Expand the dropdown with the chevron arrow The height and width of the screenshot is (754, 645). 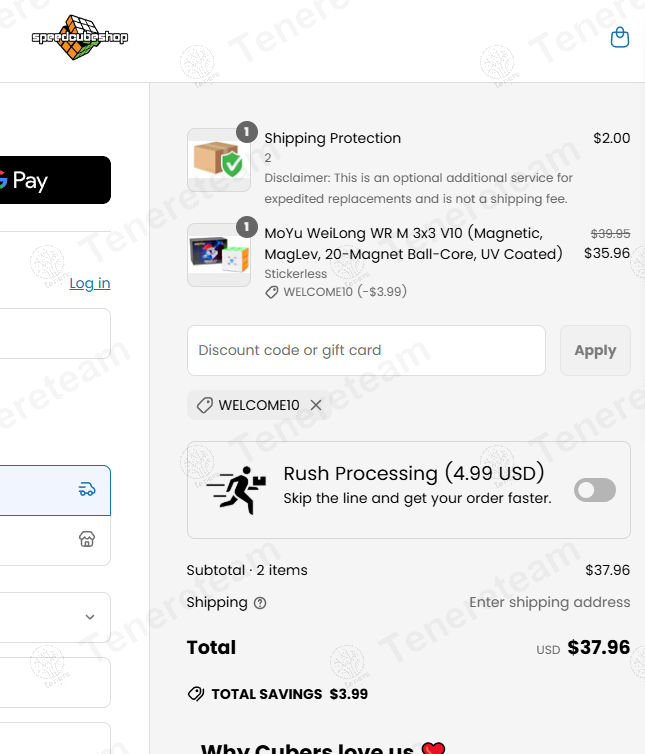[x=90, y=618]
